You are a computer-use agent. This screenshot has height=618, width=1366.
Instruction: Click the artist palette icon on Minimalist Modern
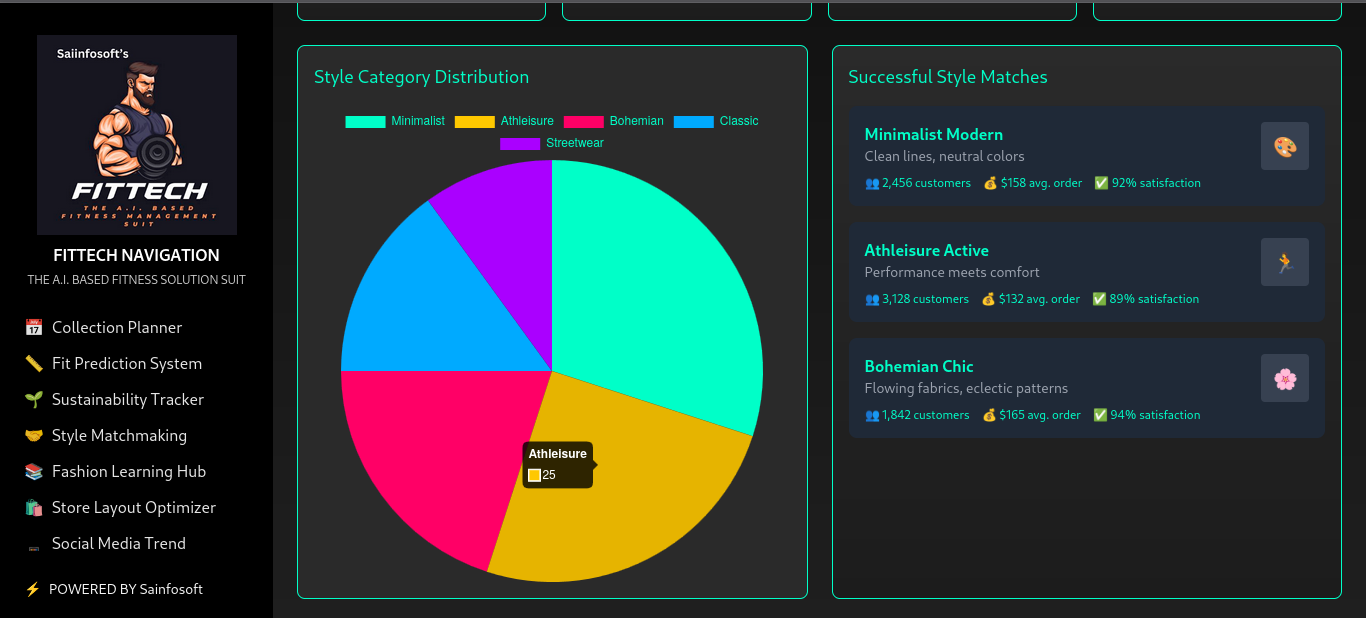[1284, 146]
